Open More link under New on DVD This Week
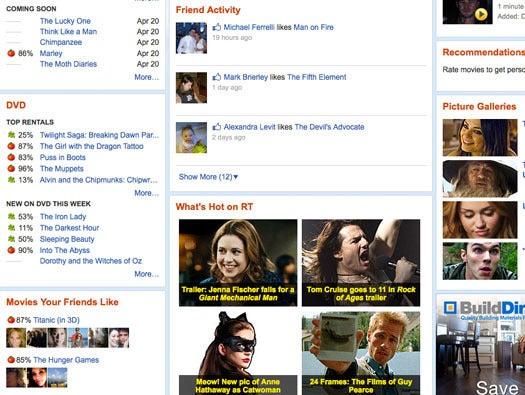 147,274
